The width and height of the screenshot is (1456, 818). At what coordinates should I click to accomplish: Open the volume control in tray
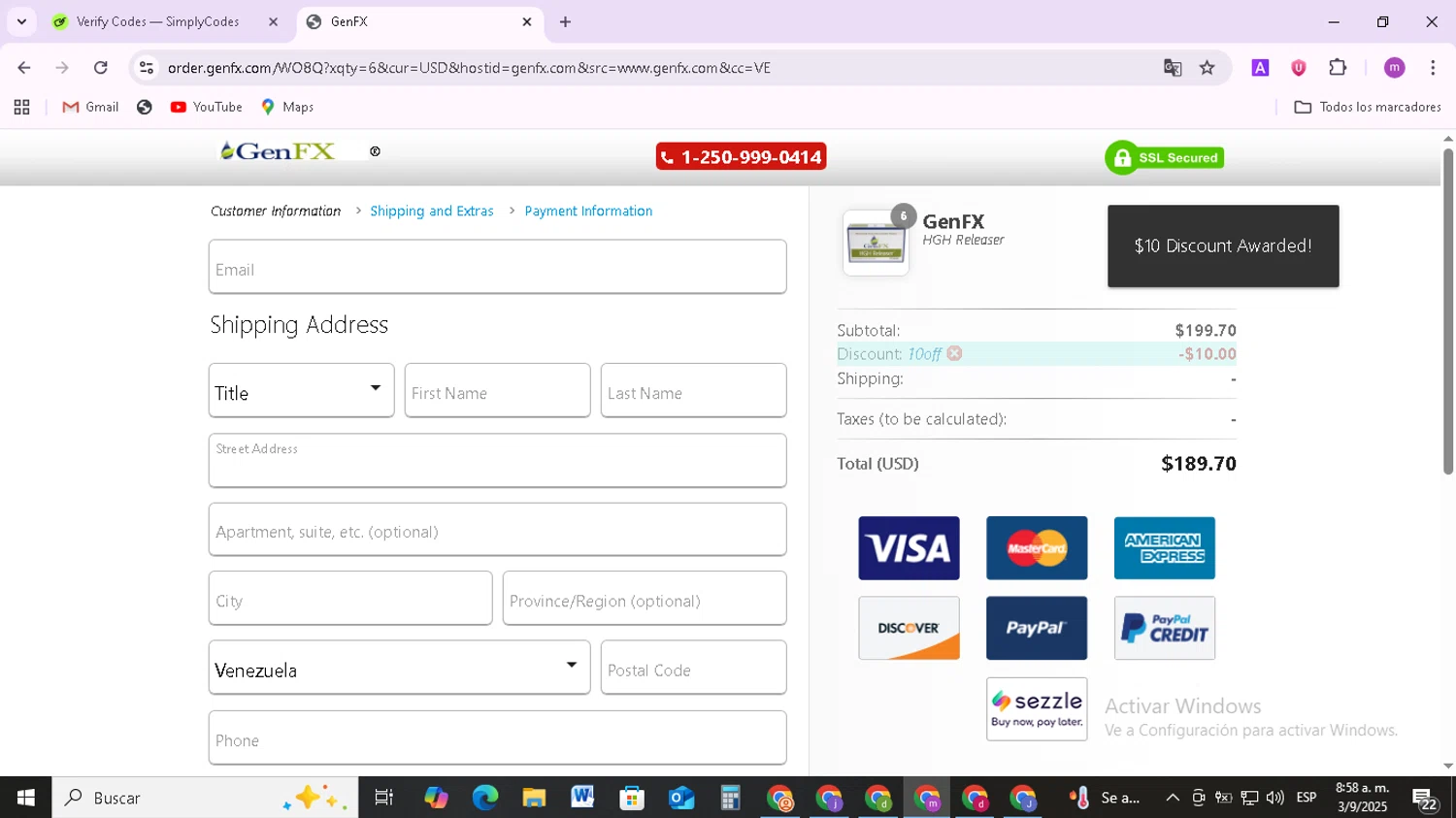tap(1275, 798)
